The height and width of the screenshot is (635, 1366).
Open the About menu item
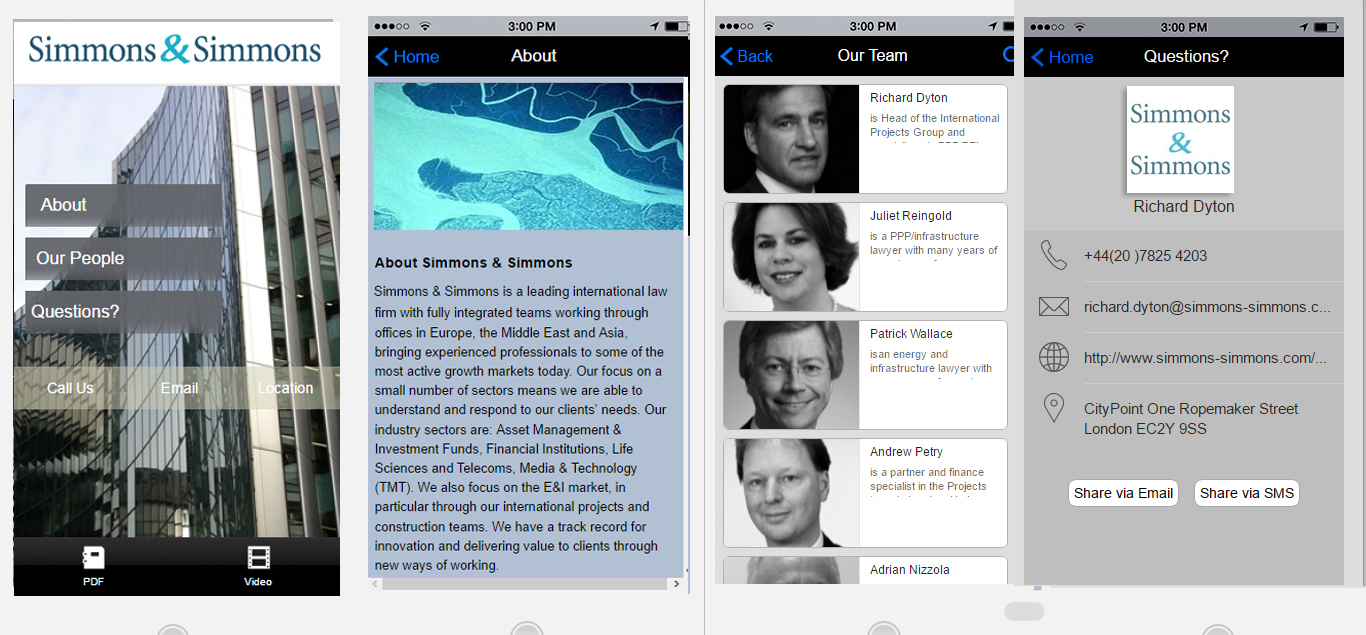(x=123, y=205)
